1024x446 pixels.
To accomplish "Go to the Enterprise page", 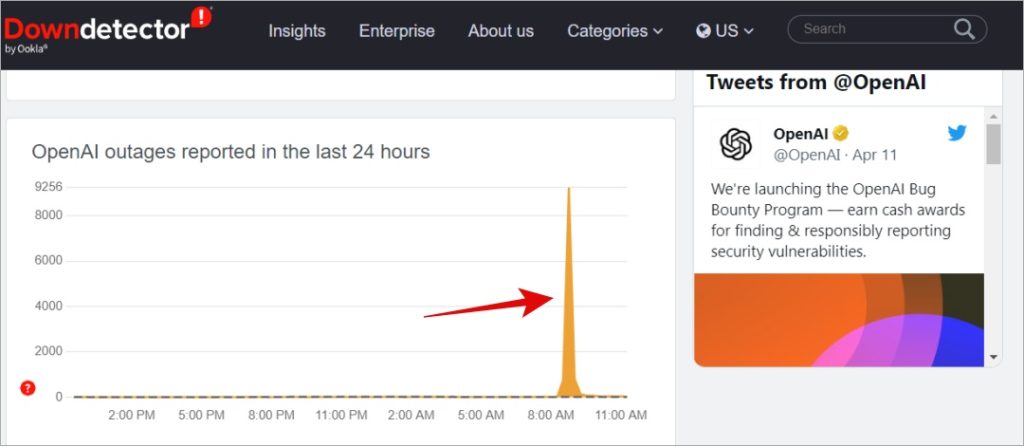I will [396, 31].
